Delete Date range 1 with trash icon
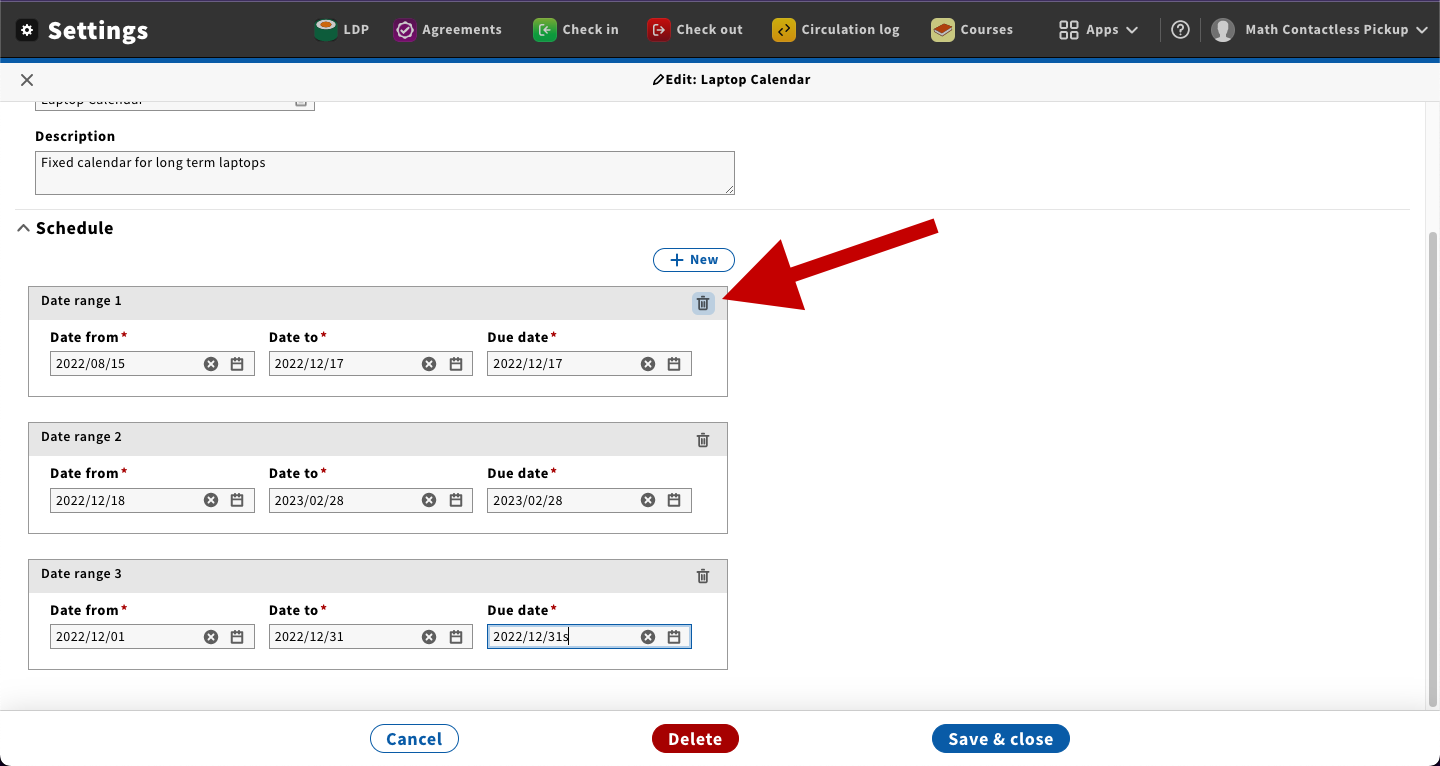The width and height of the screenshot is (1440, 766). (x=703, y=303)
